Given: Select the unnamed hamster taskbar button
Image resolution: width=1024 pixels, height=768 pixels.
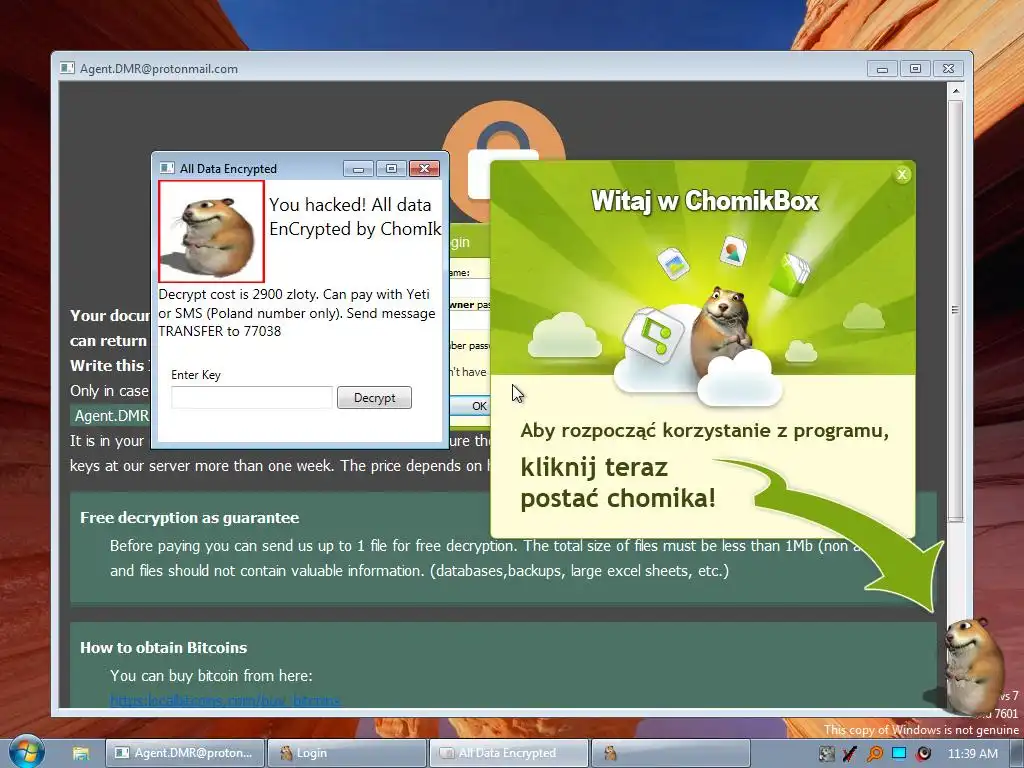Looking at the screenshot, I should pos(670,753).
